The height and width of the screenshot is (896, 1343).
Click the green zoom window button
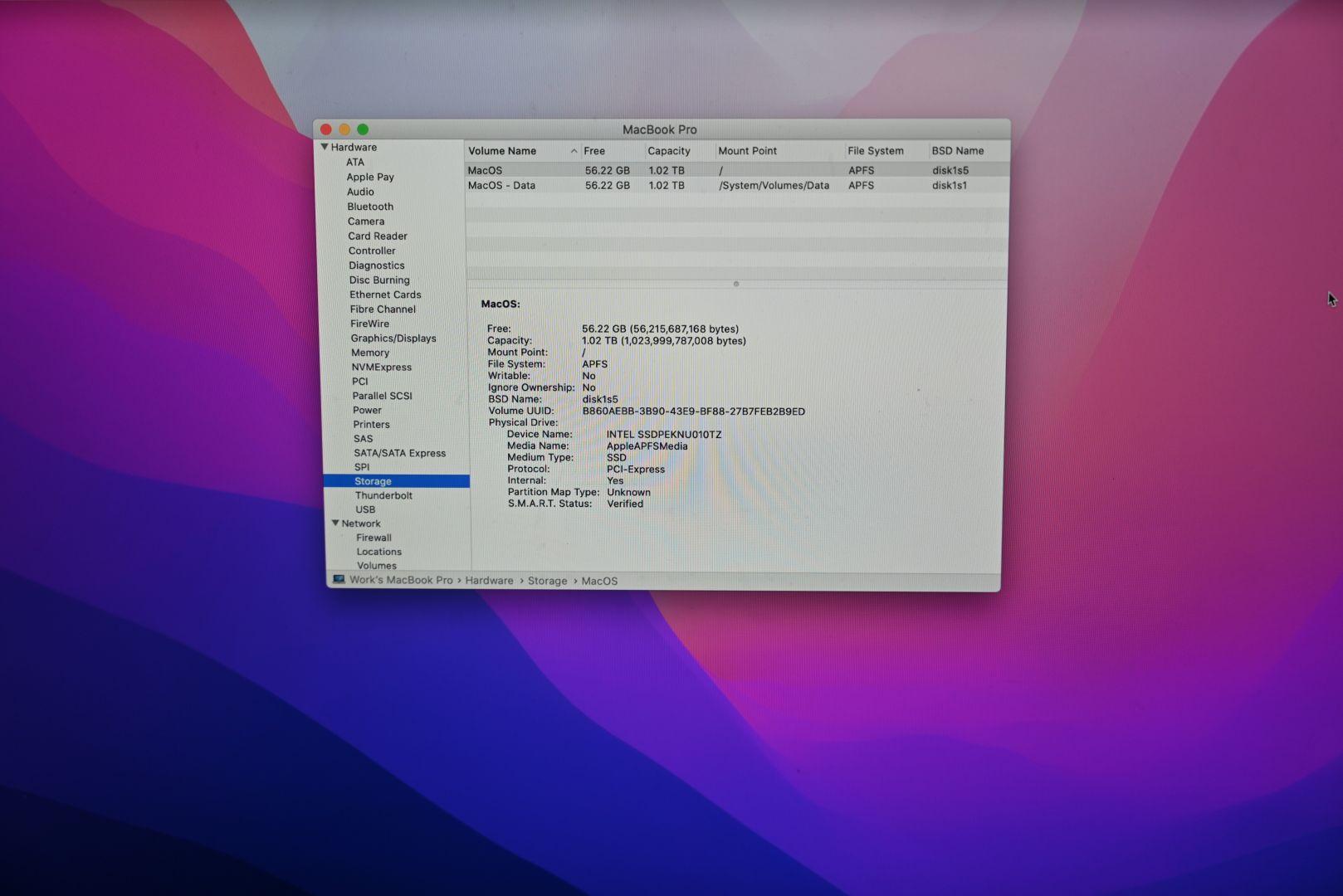[363, 129]
